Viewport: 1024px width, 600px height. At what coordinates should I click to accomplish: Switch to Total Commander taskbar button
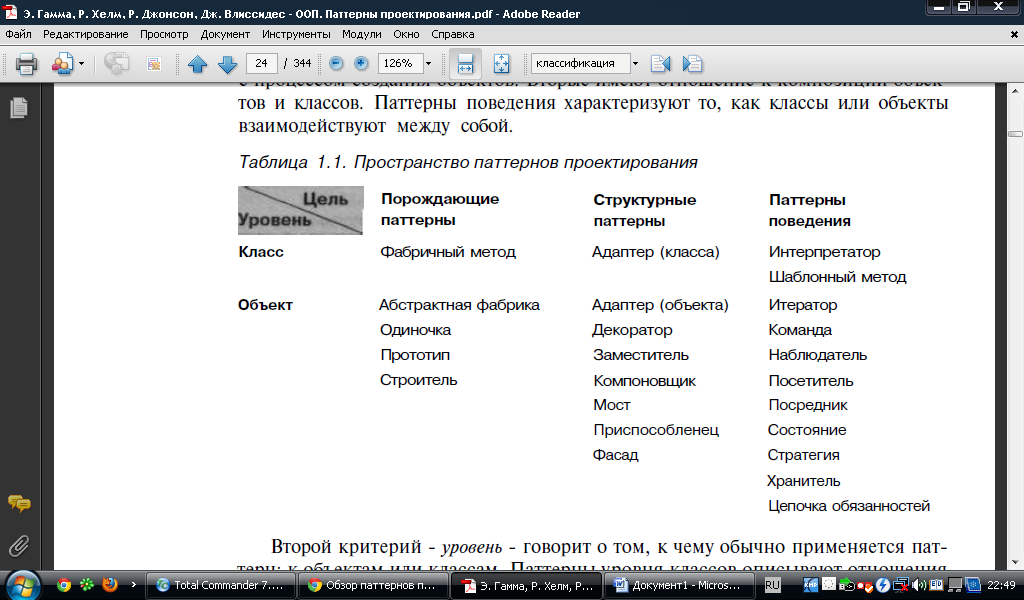tap(220, 585)
